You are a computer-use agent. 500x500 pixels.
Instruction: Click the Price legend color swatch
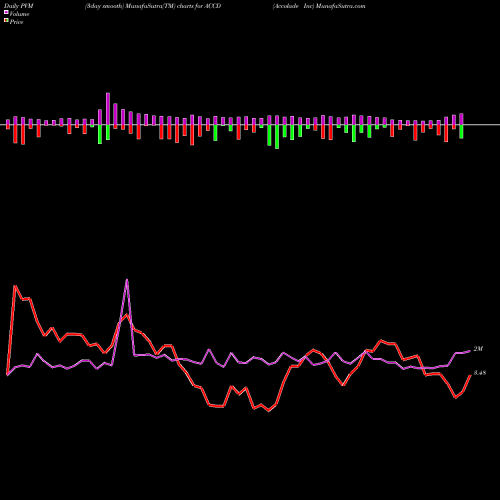pos(6,21)
